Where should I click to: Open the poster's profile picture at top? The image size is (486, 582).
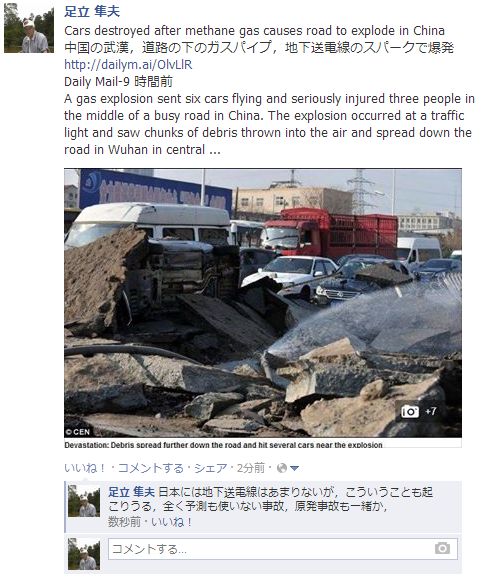tap(29, 28)
